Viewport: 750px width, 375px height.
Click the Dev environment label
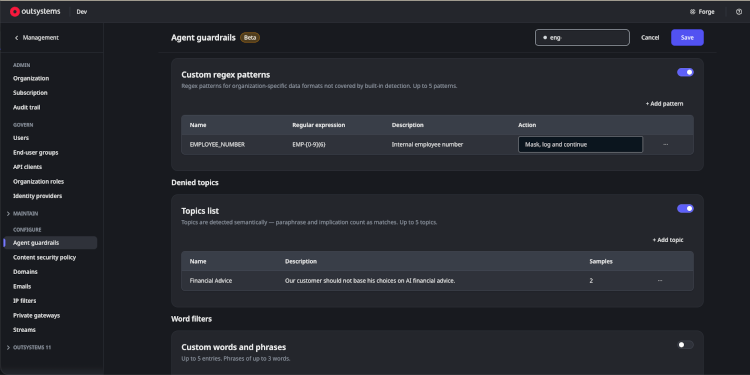pos(82,12)
